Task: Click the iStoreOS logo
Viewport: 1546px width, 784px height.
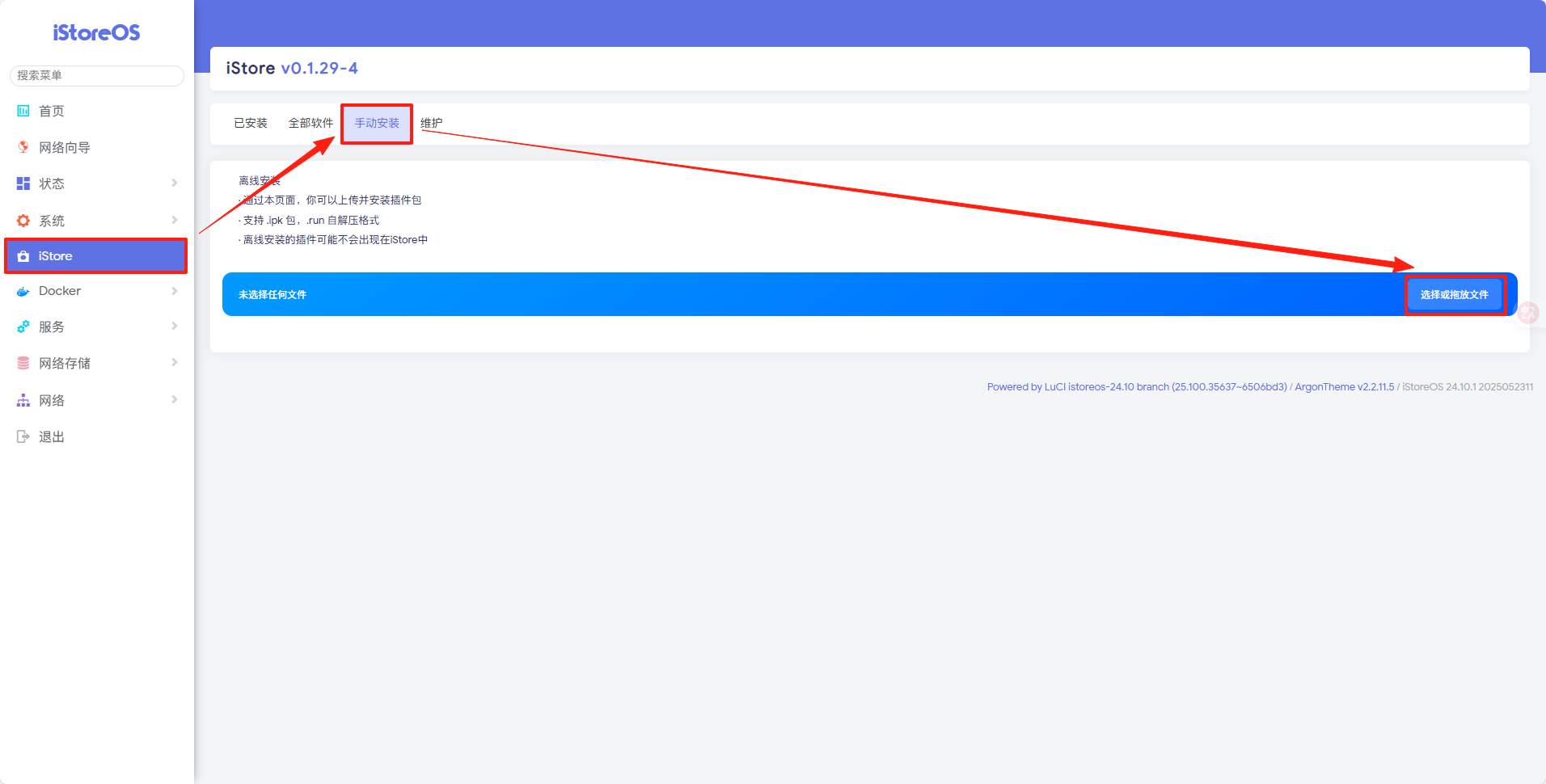Action: click(96, 32)
